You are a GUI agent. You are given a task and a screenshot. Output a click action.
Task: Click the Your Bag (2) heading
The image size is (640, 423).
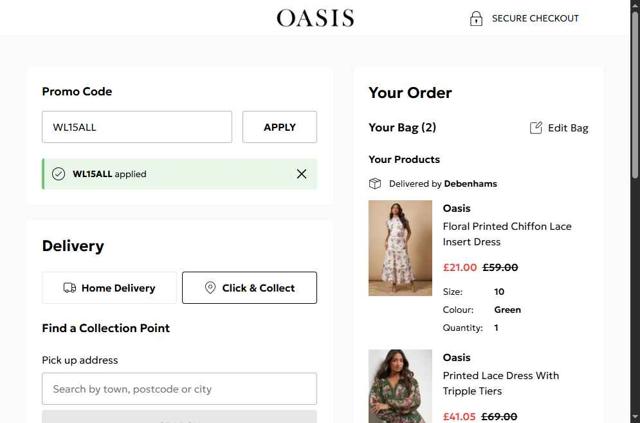(x=402, y=128)
